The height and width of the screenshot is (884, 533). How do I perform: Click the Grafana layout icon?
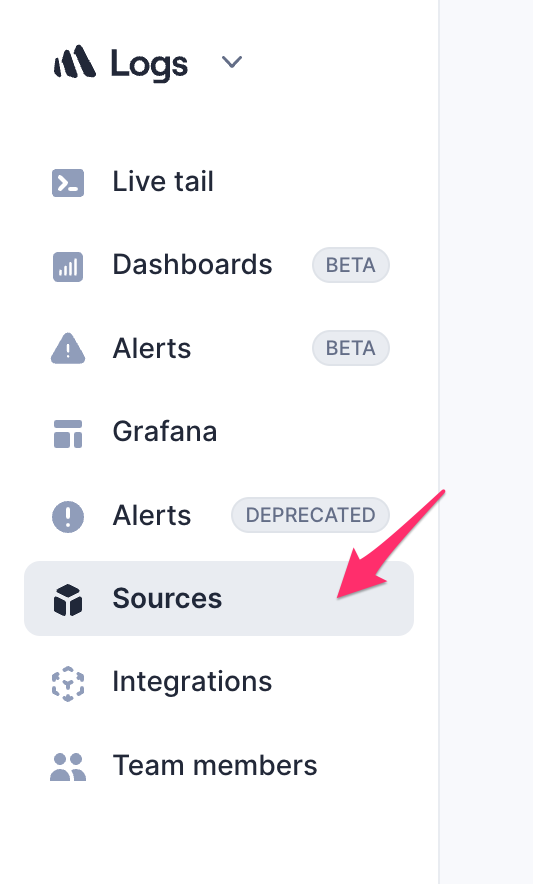coord(68,434)
